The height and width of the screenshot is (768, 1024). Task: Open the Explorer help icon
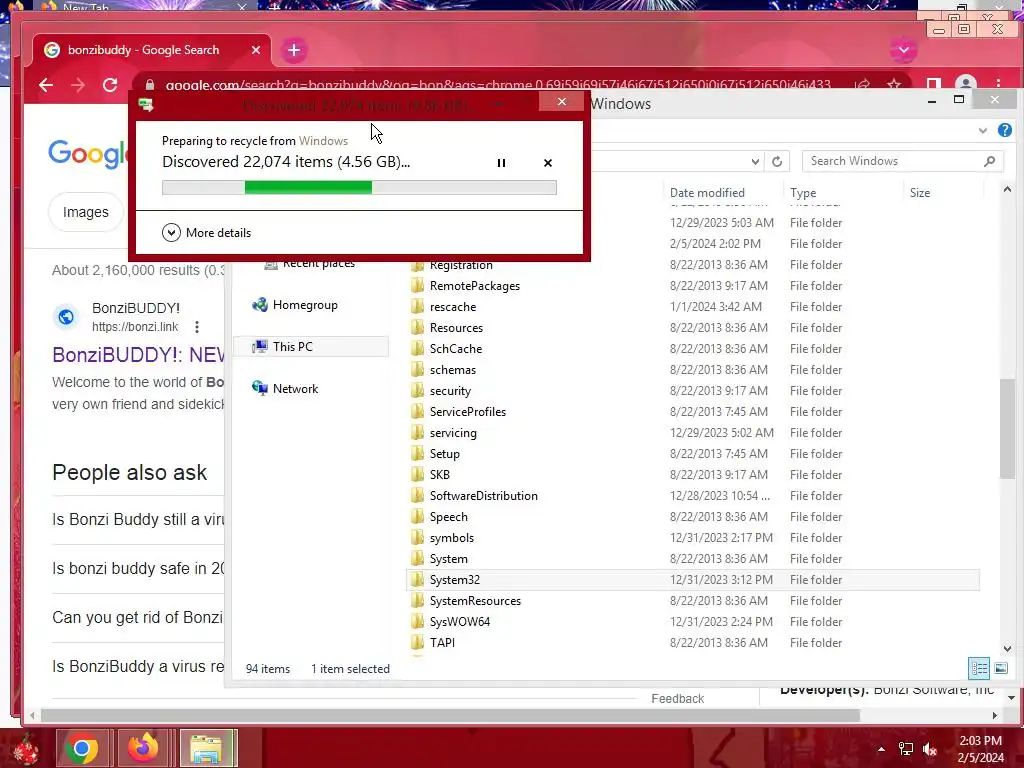[x=1004, y=130]
